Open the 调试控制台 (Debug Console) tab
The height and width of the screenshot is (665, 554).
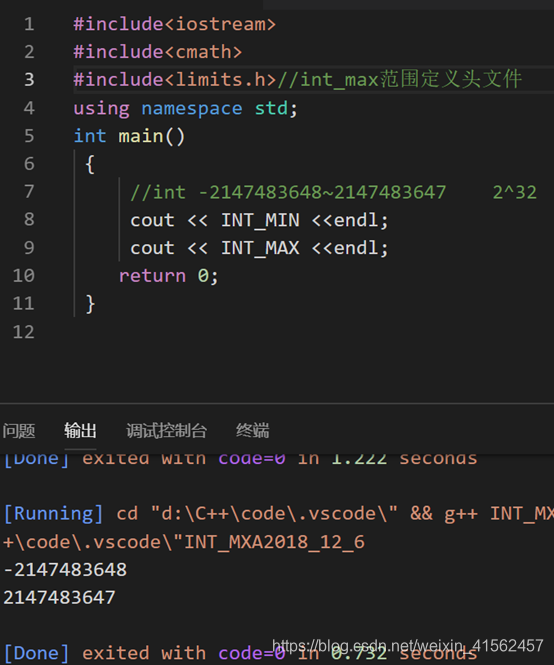(x=166, y=430)
